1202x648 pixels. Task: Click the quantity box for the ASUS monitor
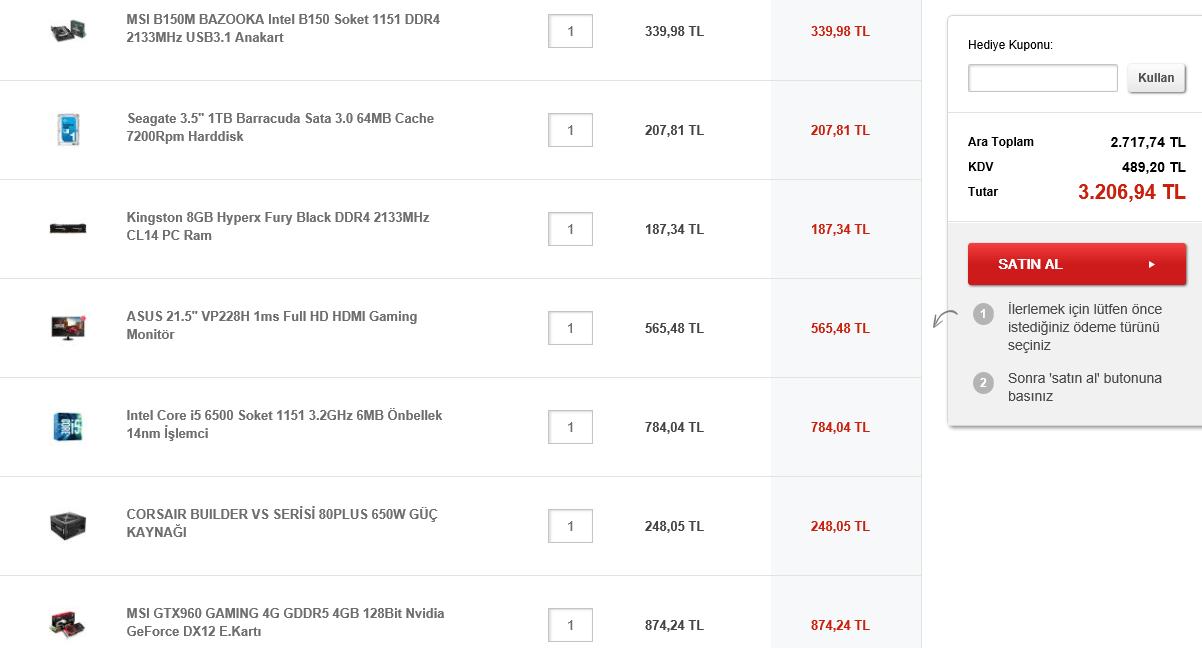(570, 328)
